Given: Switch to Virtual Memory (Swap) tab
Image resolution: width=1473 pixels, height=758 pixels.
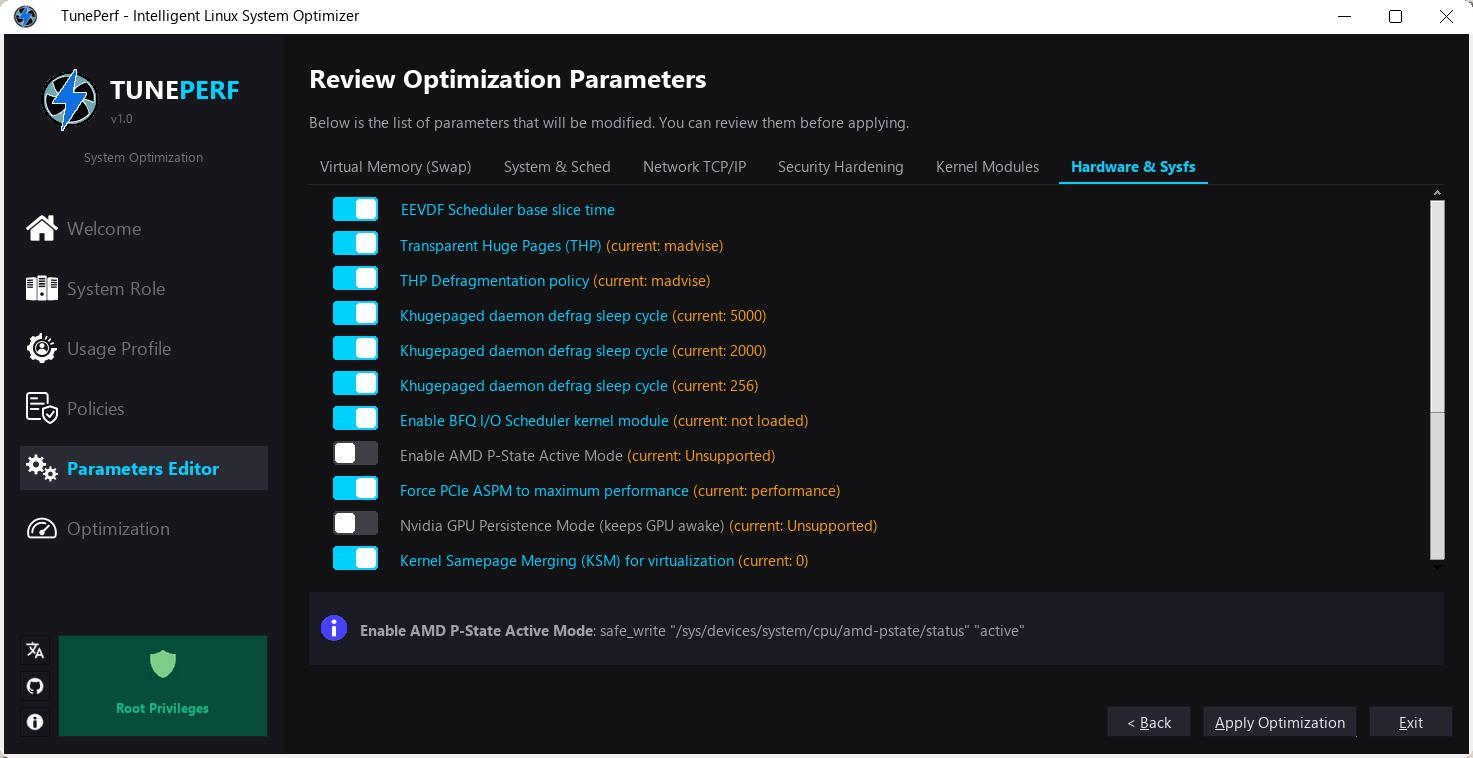Looking at the screenshot, I should pyautogui.click(x=395, y=167).
